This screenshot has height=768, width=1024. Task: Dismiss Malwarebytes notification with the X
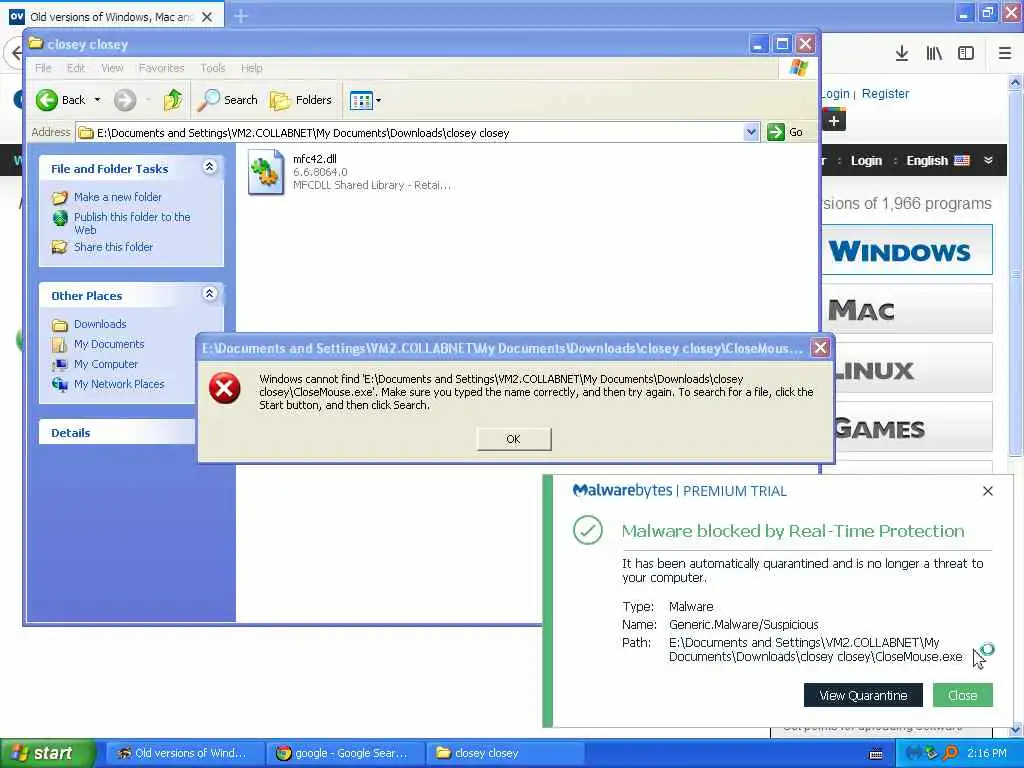click(x=987, y=491)
